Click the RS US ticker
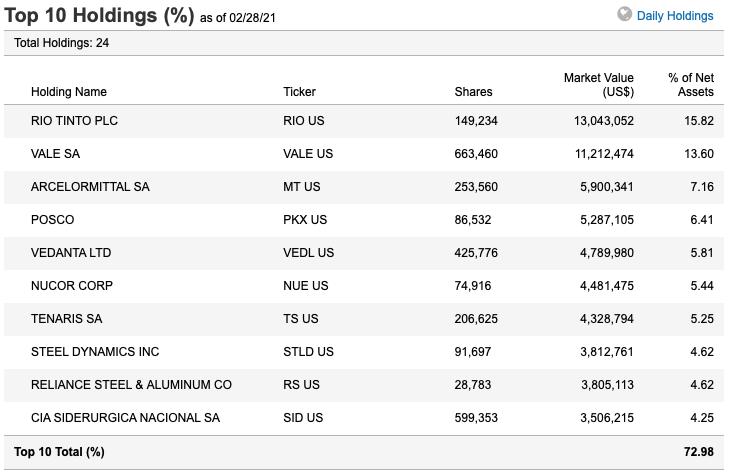Image resolution: width=730 pixels, height=476 pixels. click(302, 385)
